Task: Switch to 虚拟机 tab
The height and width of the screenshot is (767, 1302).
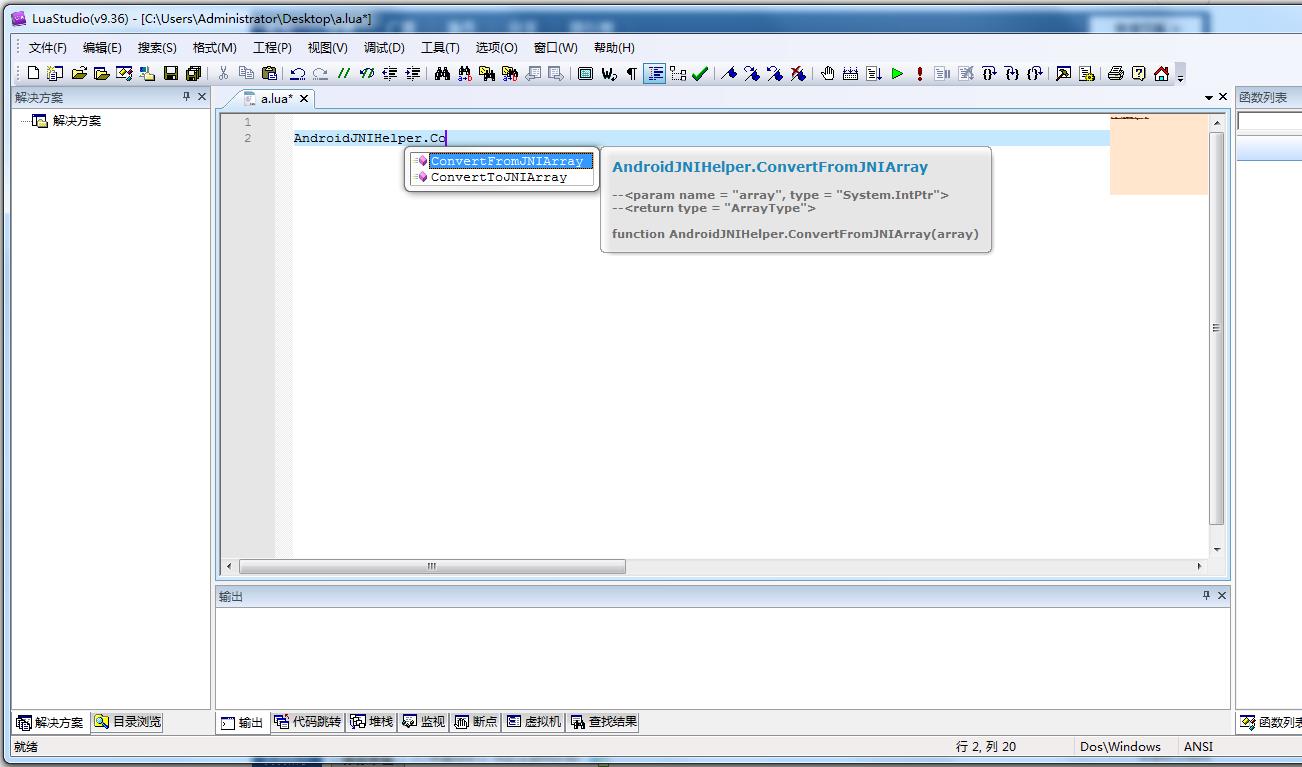Action: 534,722
